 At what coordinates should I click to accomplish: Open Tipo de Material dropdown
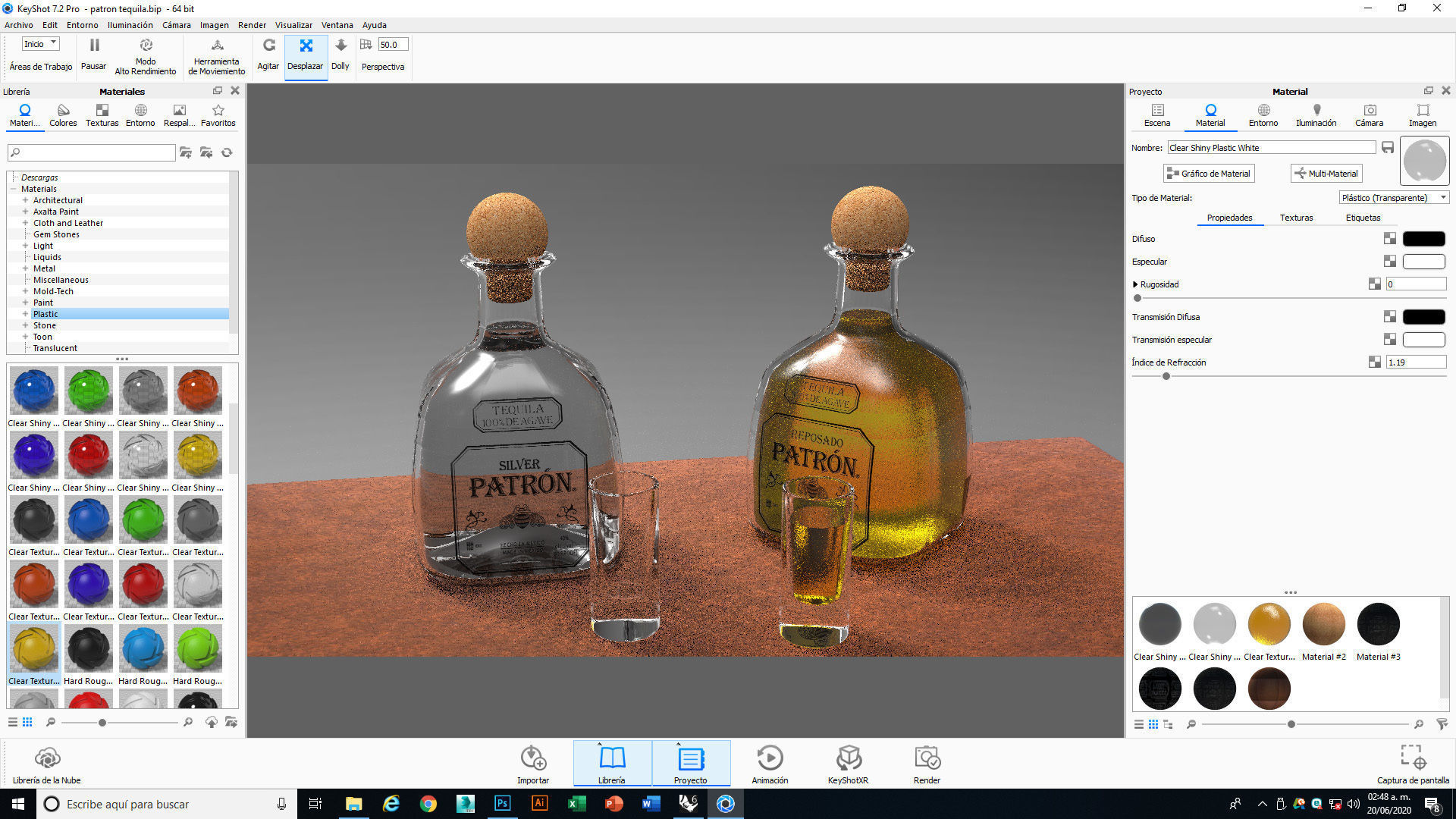pos(1394,198)
